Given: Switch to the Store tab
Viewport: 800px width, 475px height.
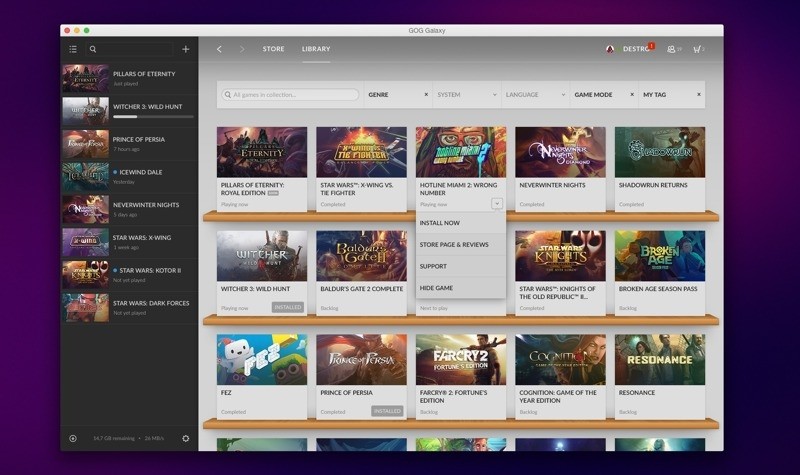Looking at the screenshot, I should 273,49.
